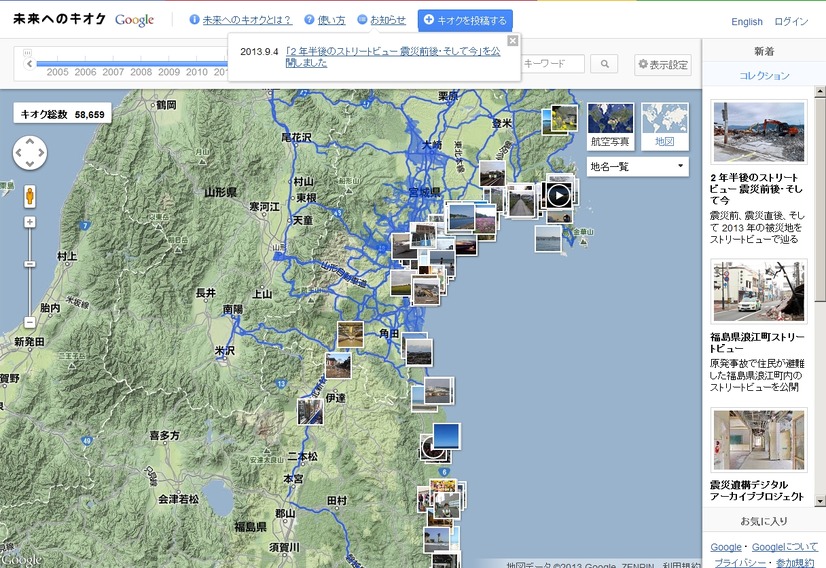Open the 利用規約 map terms link

coord(681,565)
